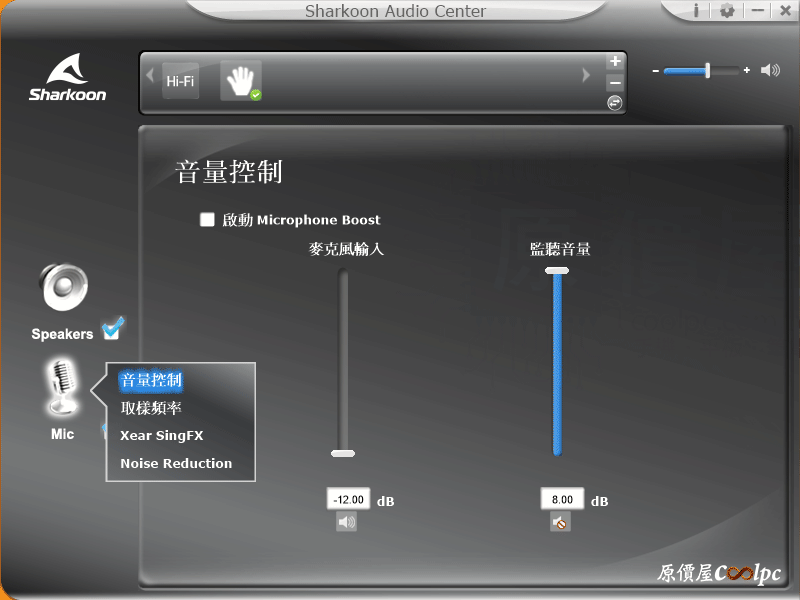Select the Hi-Fi profile

181,81
